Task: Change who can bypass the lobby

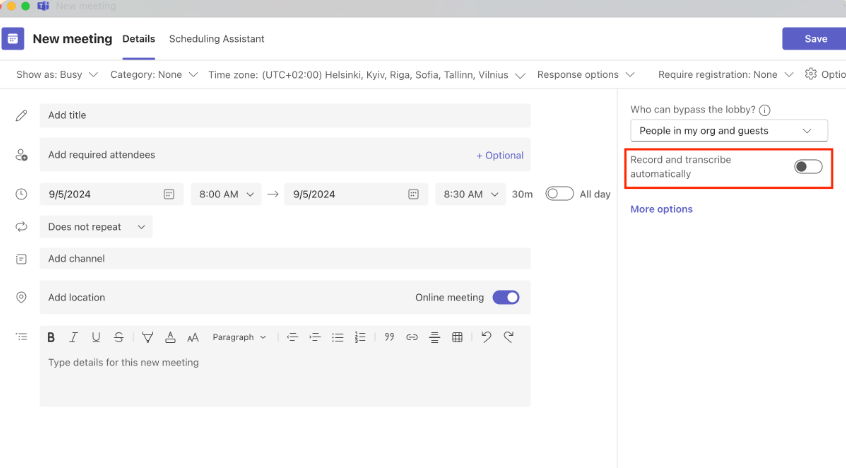Action: point(729,131)
